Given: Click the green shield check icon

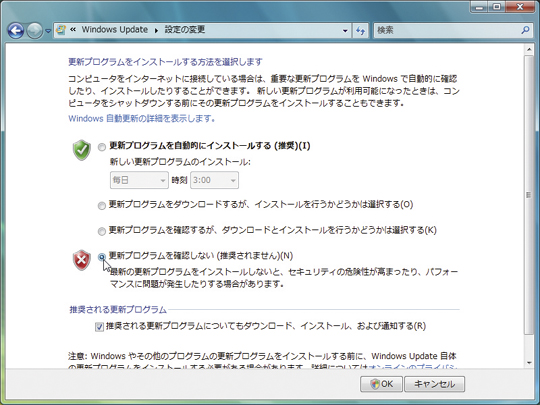Looking at the screenshot, I should pyautogui.click(x=82, y=150).
